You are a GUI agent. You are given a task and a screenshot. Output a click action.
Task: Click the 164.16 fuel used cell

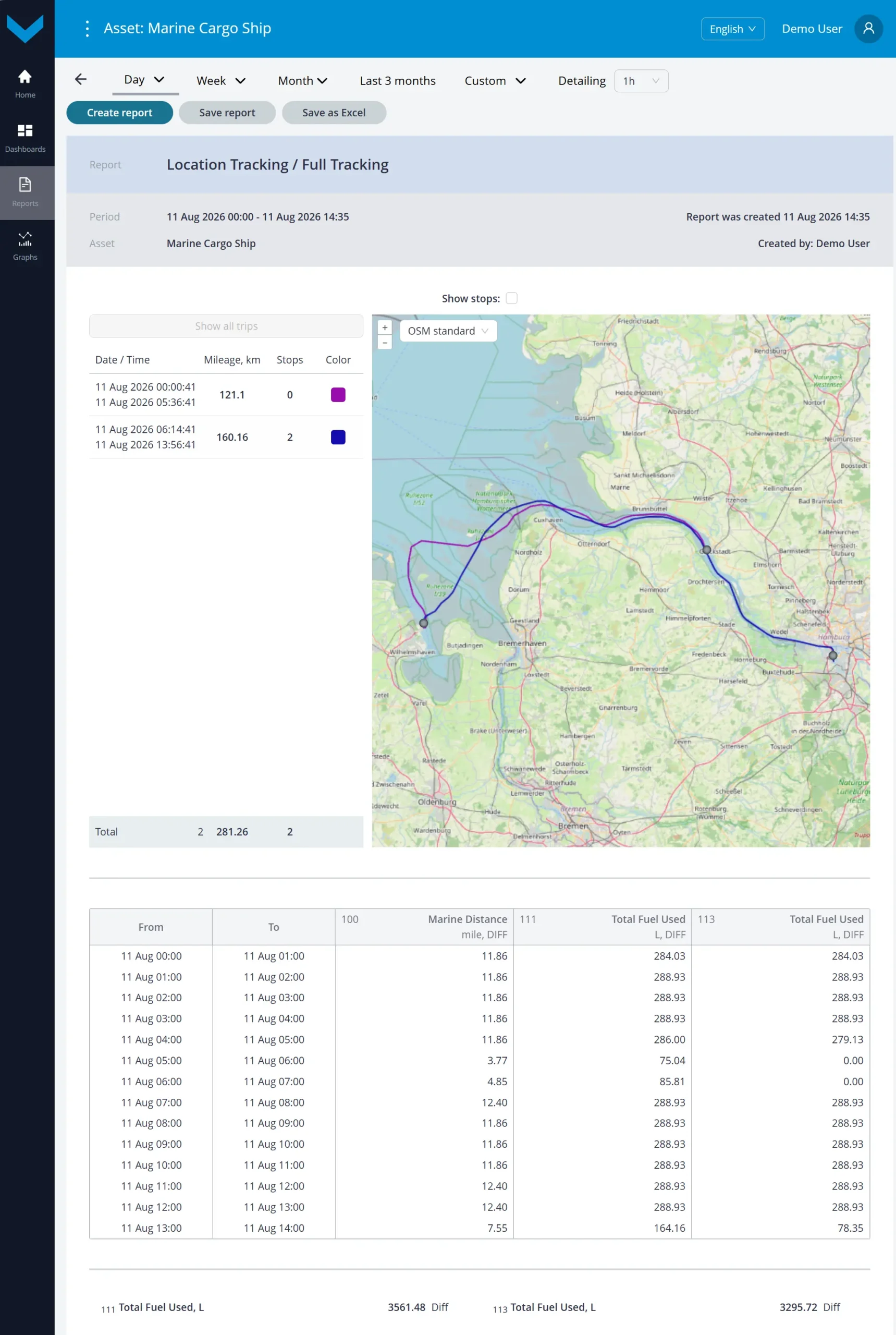point(669,1228)
